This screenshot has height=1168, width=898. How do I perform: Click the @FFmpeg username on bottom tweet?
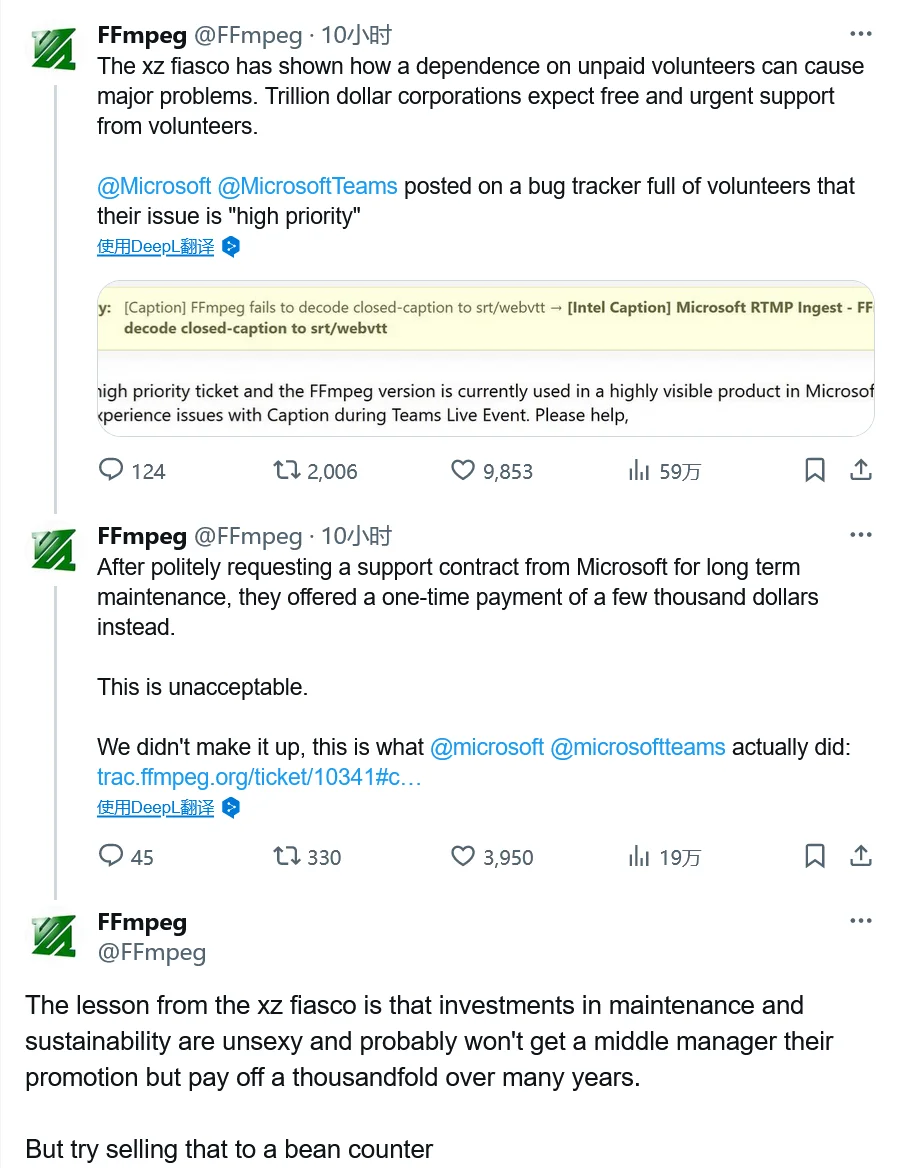[x=152, y=952]
